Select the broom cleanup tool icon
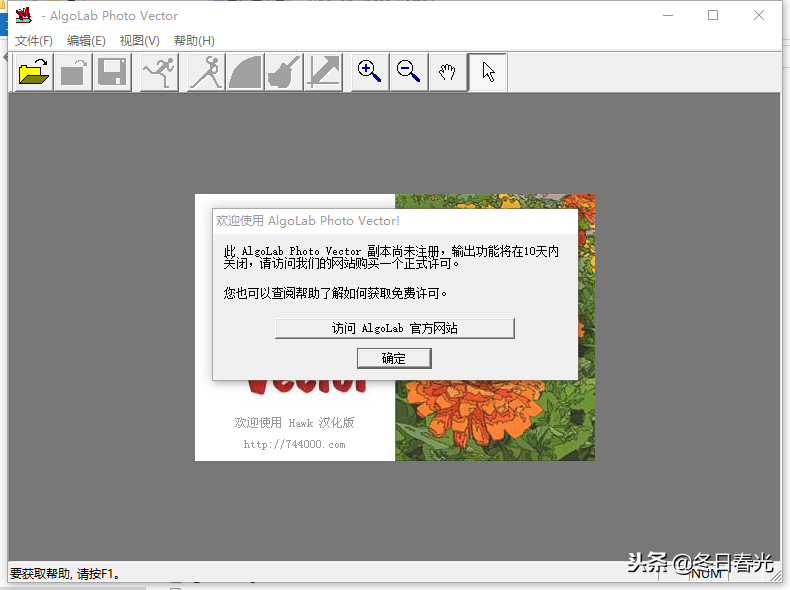Viewport: 790px width, 590px height. 285,72
